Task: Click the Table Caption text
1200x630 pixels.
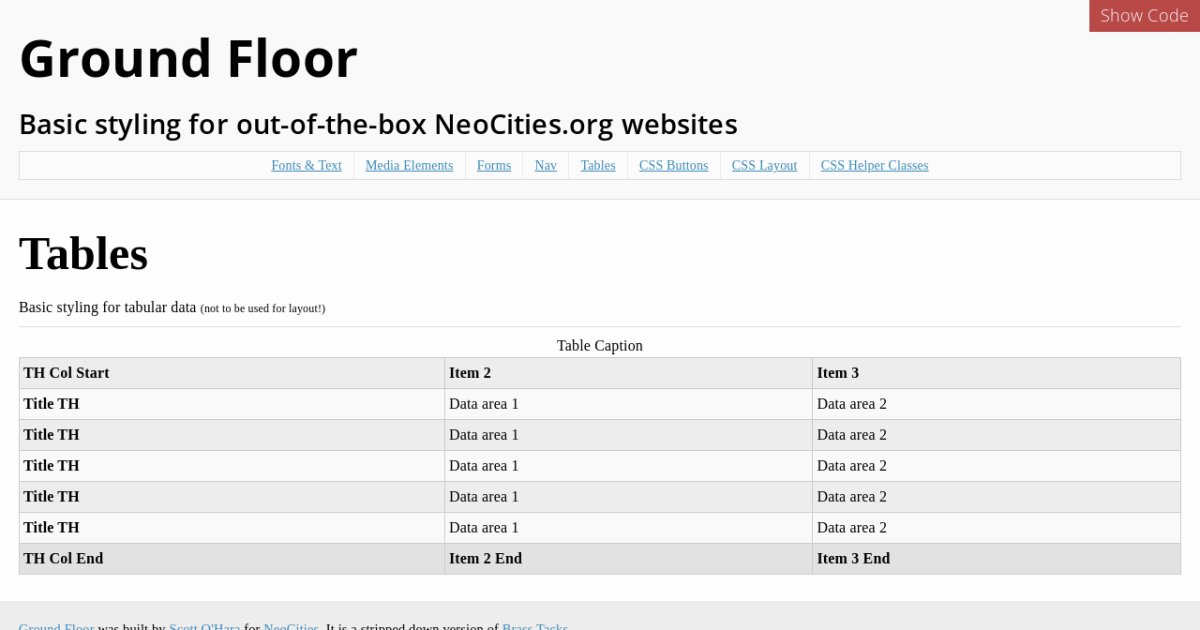Action: [x=599, y=346]
